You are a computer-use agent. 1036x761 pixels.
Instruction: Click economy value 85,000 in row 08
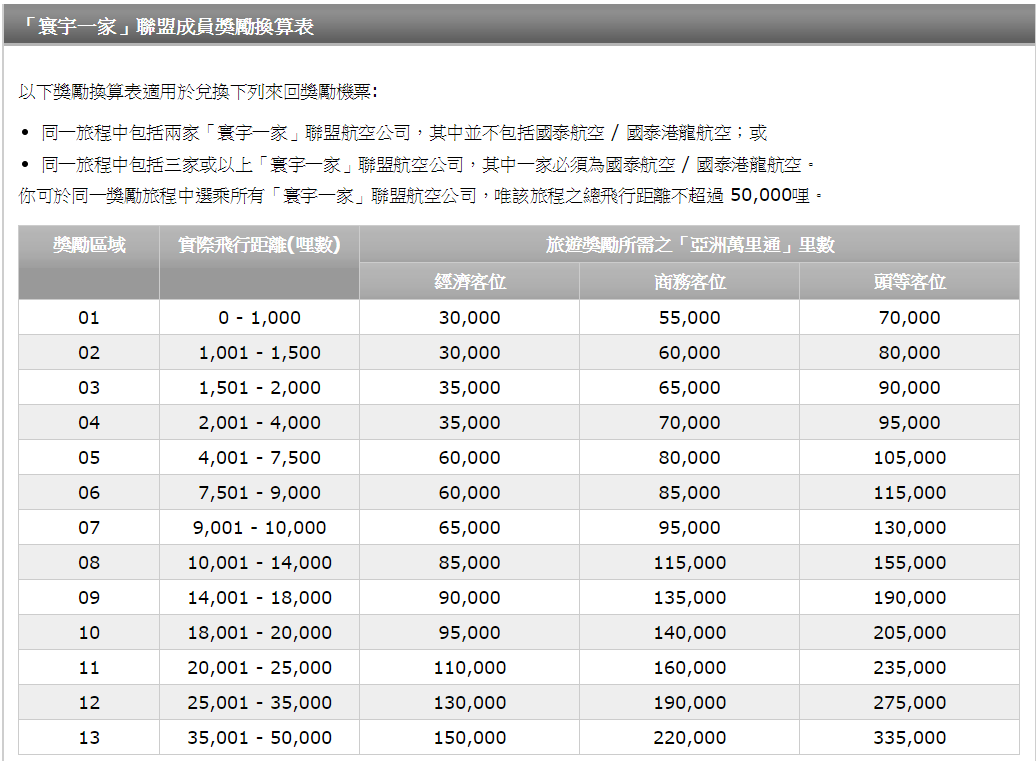tap(470, 563)
